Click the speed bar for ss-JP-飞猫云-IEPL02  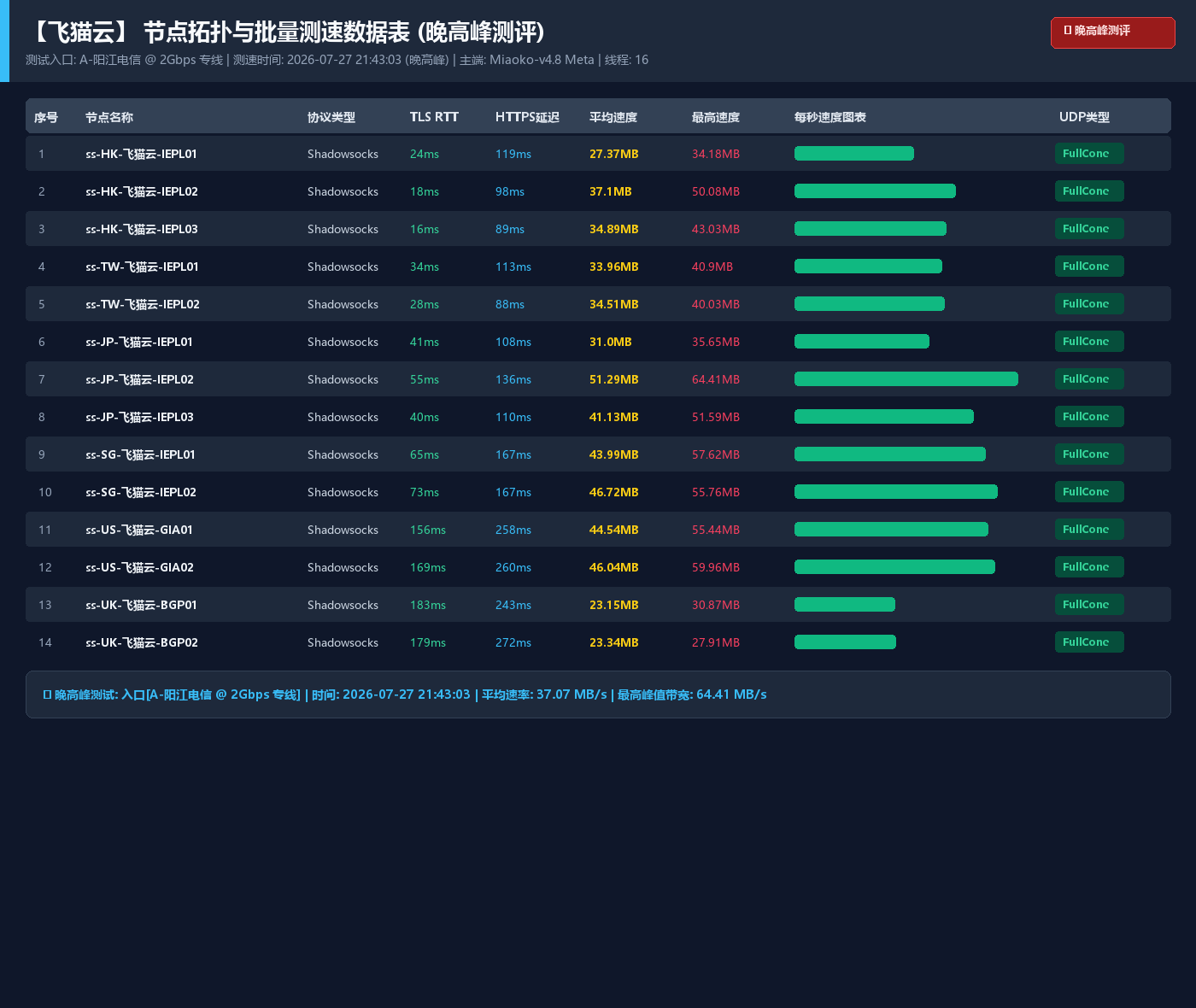point(906,379)
